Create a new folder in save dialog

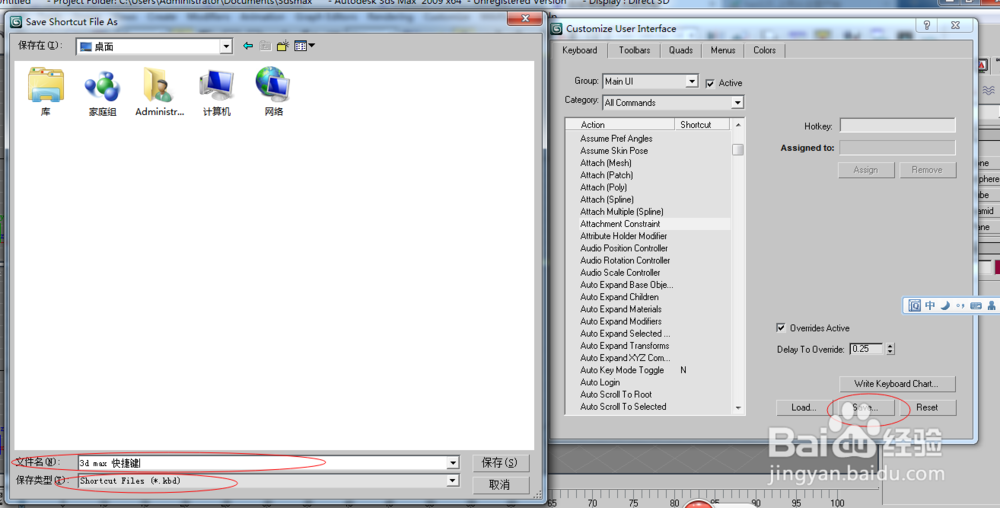point(283,46)
